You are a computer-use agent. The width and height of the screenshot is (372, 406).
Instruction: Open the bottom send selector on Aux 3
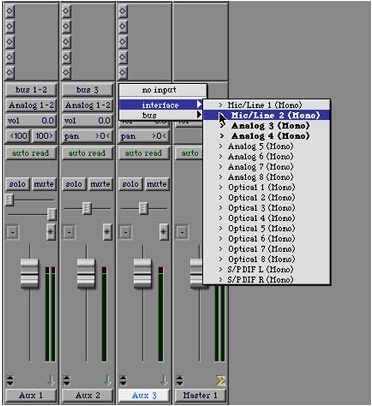click(123, 72)
